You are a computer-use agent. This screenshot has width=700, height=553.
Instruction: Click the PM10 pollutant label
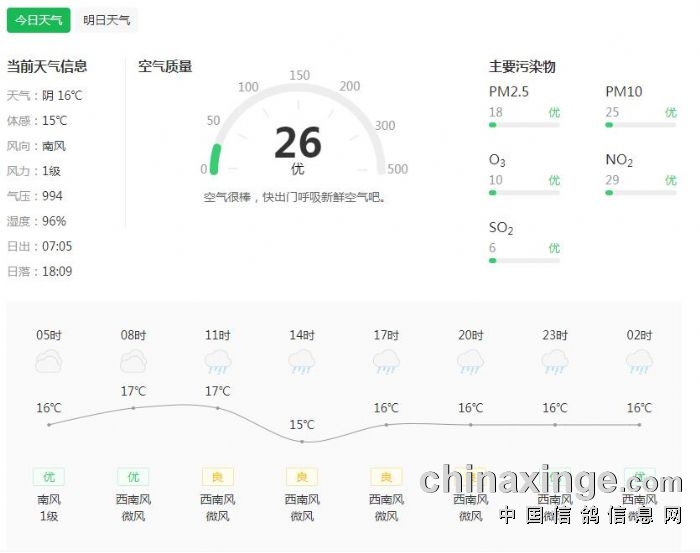point(624,91)
